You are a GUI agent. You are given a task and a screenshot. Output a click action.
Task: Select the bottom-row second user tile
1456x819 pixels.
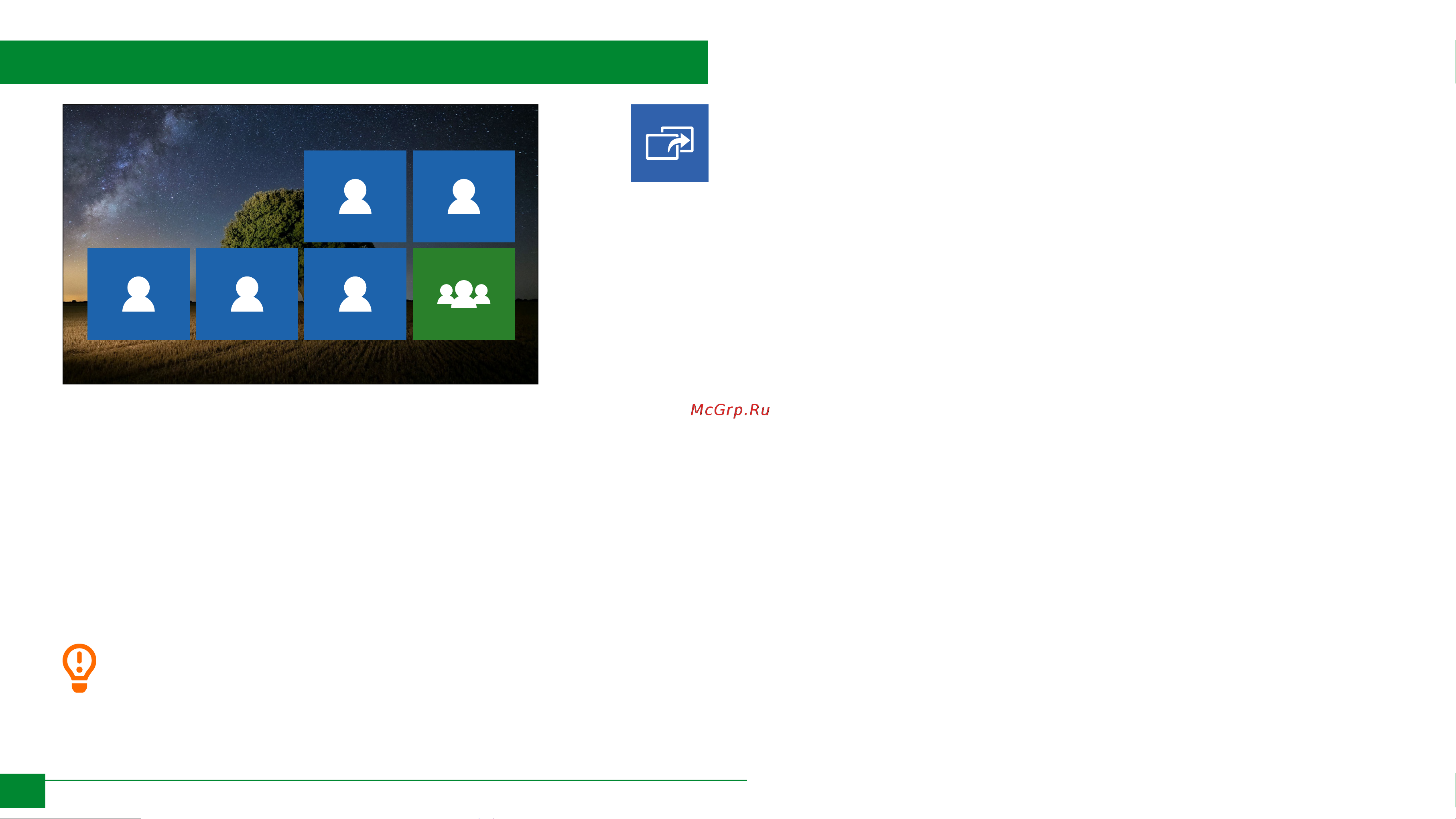click(x=247, y=293)
